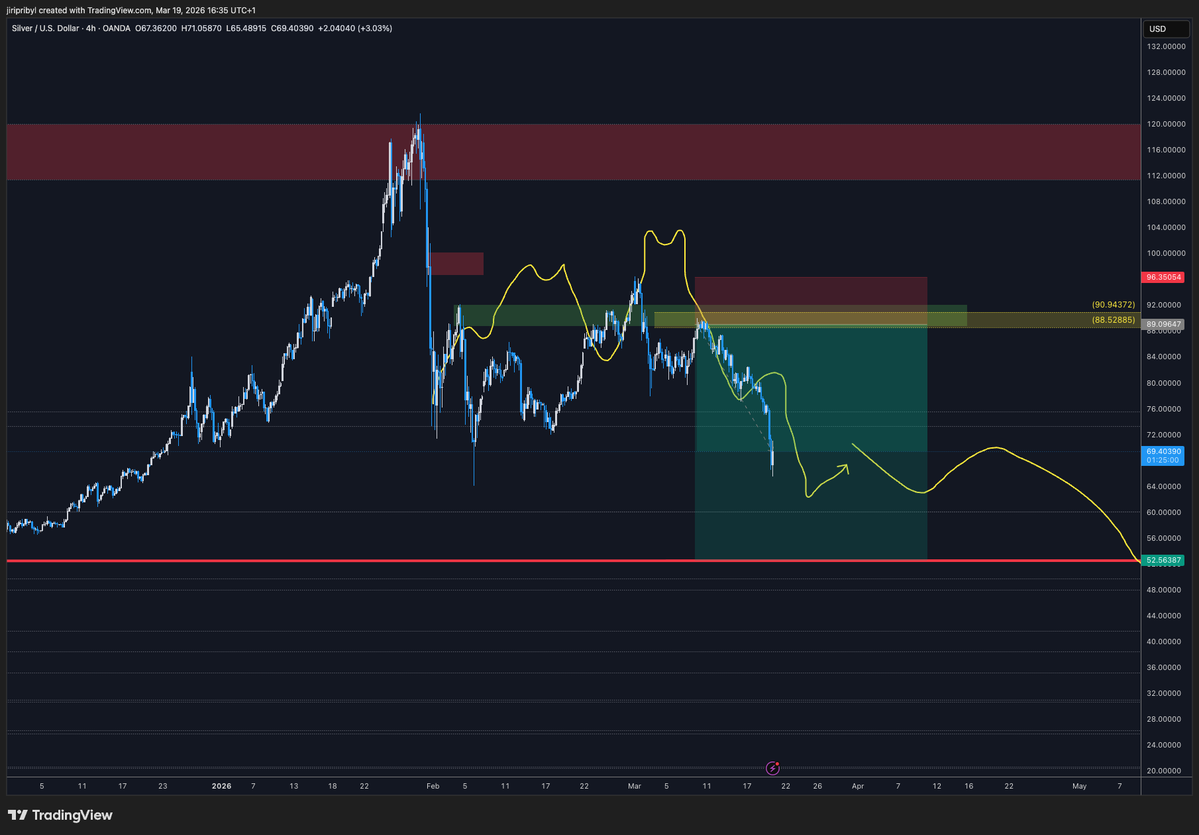Click the 60.00000 price axis label
This screenshot has width=1199, height=835.
[x=1165, y=512]
